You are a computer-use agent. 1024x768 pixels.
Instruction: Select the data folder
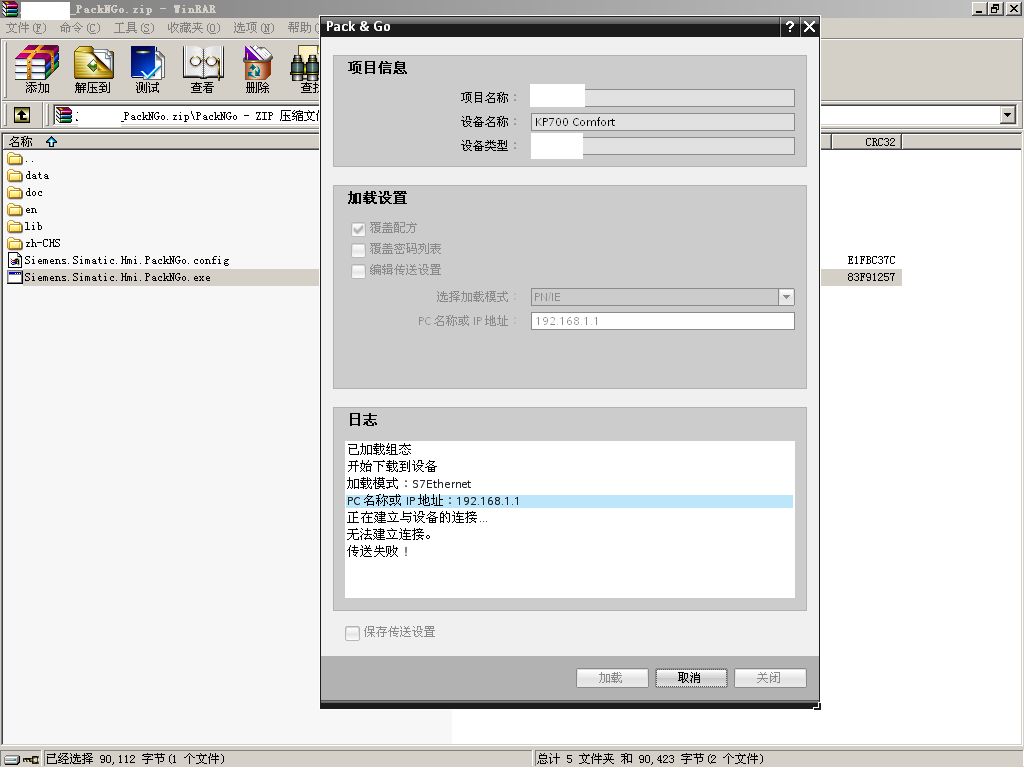click(28, 176)
